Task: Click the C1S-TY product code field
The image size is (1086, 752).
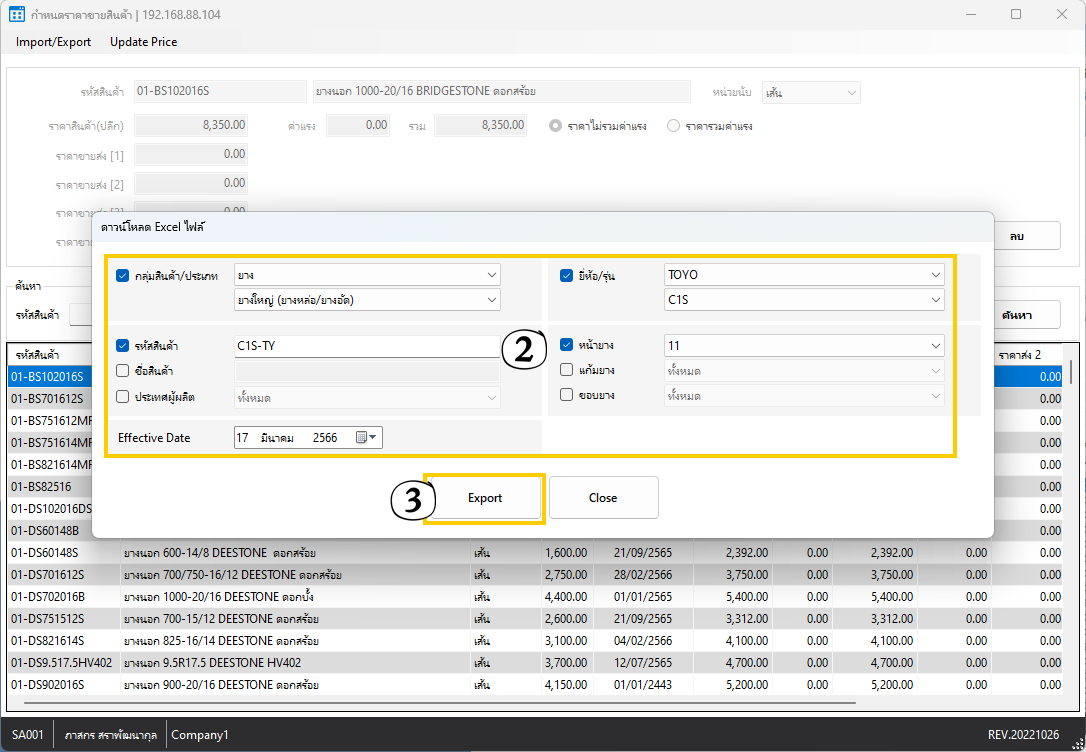Action: [x=365, y=346]
